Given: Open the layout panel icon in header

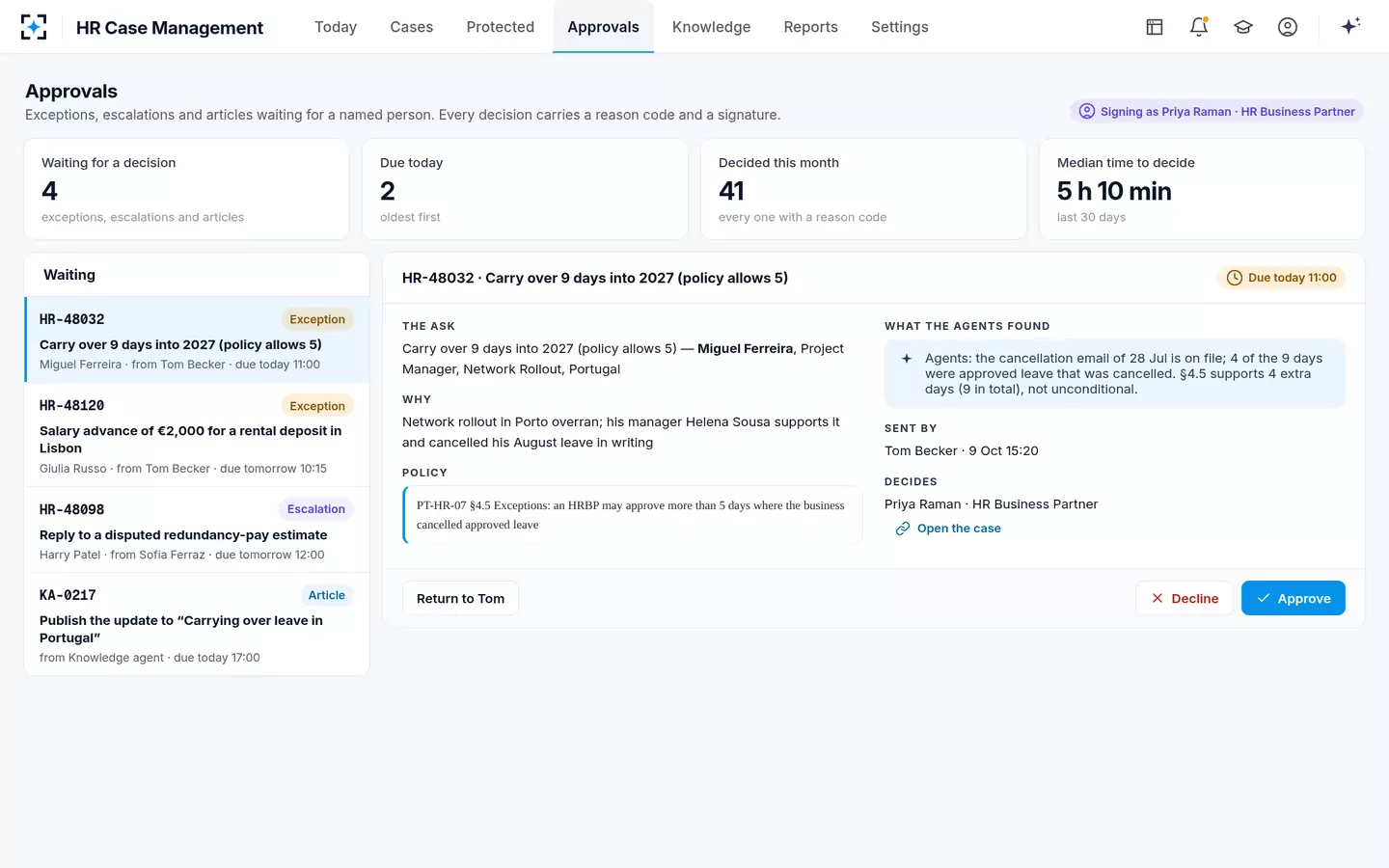Looking at the screenshot, I should coord(1155,27).
